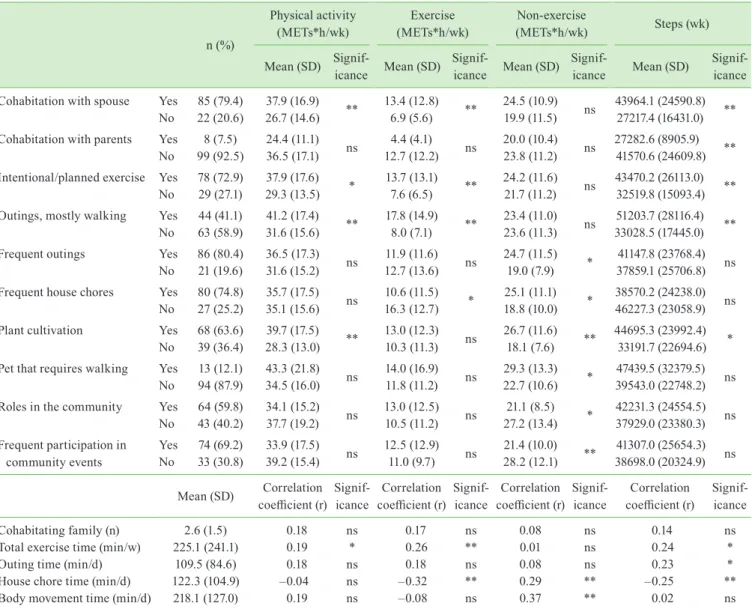
Task: Click the value '78 (72.9)'
Action: coord(220,178)
